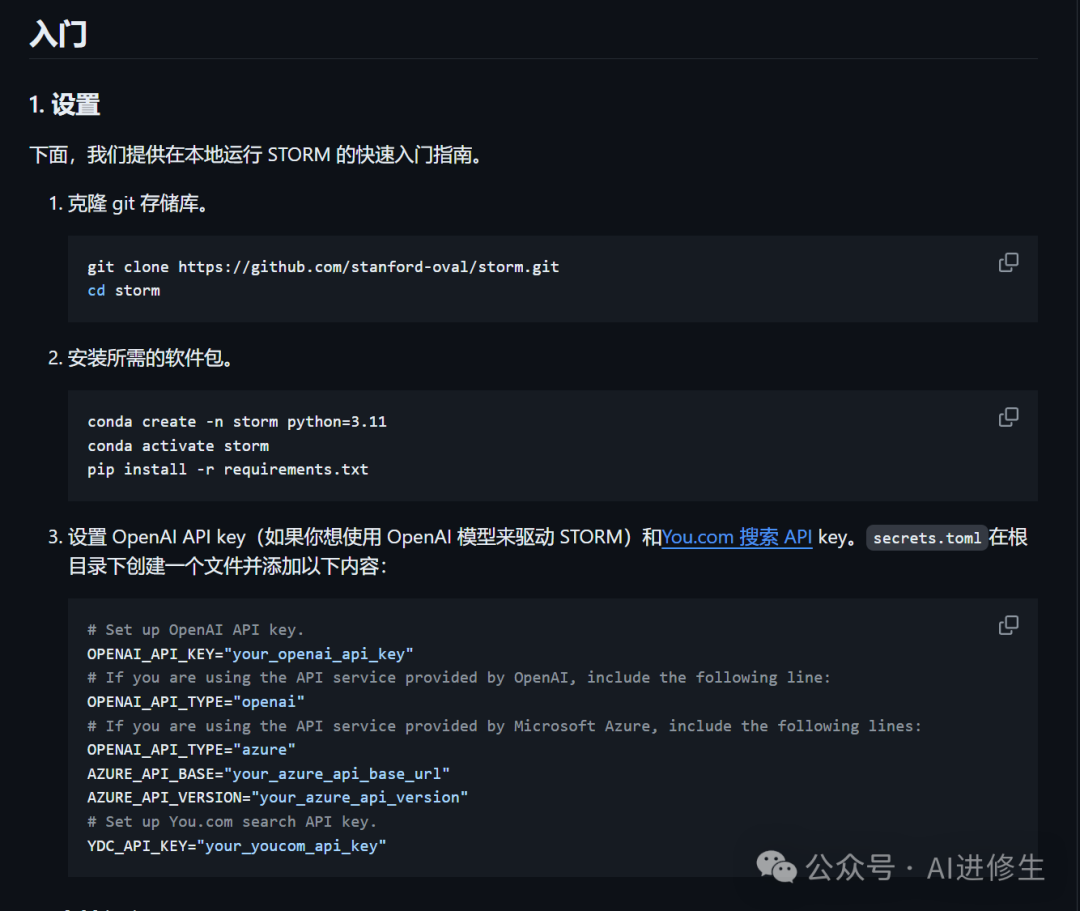Click the Microsoft Azure comment line
Image resolution: width=1080 pixels, height=911 pixels.
(x=504, y=726)
